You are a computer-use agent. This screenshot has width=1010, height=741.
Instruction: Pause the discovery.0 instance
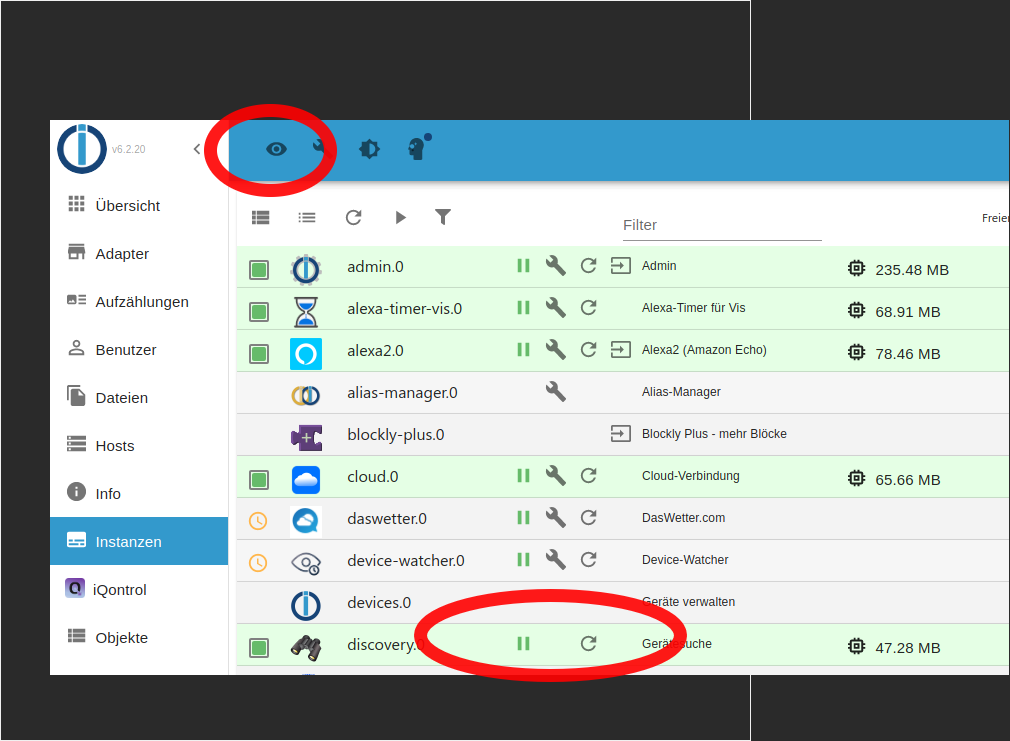pyautogui.click(x=523, y=644)
